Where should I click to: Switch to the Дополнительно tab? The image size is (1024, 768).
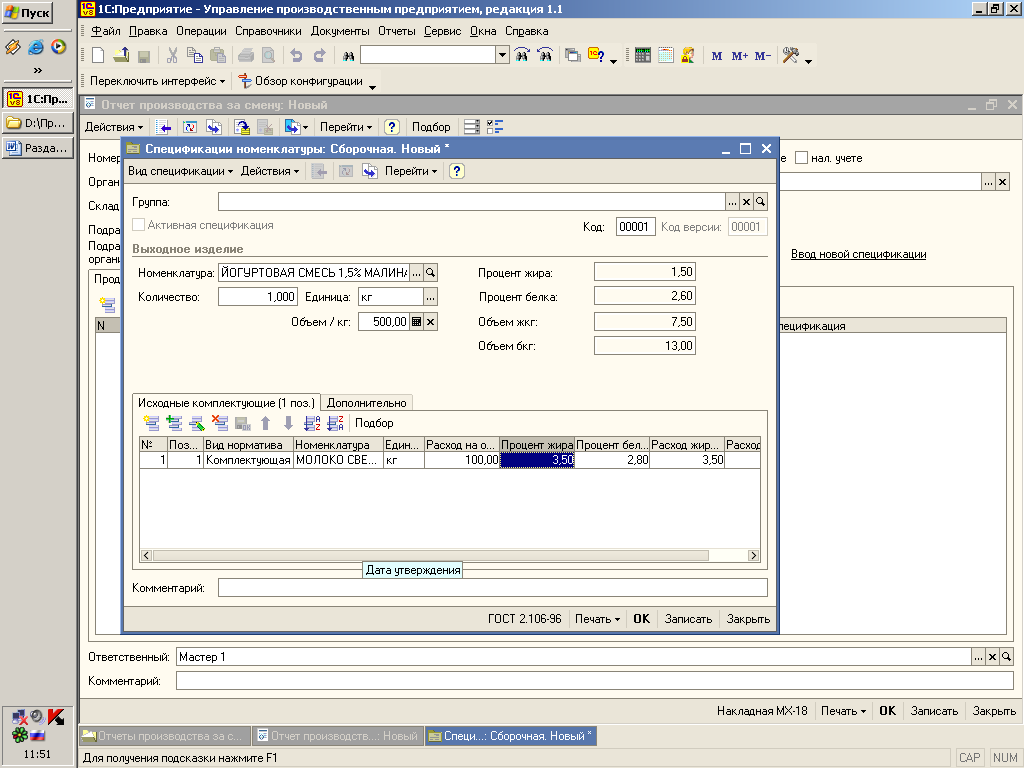(366, 403)
